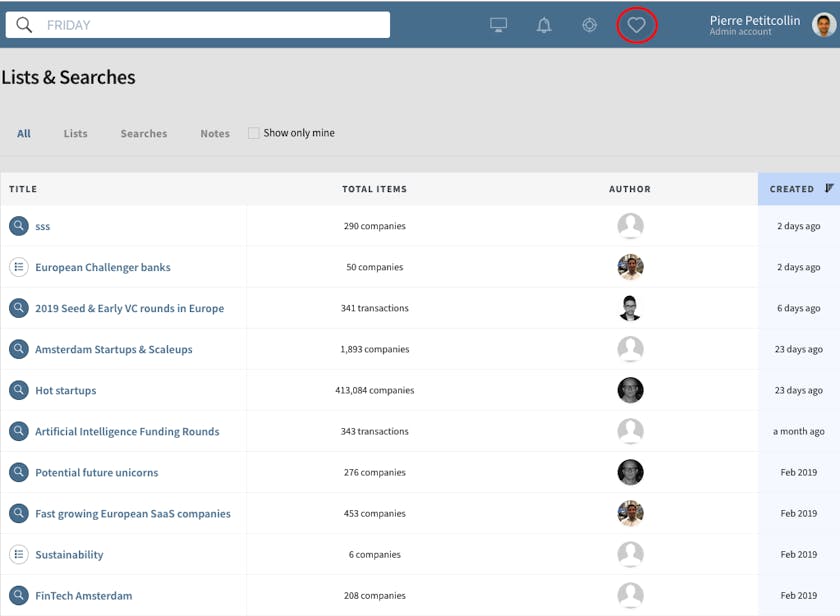
Task: Click the monitor dashboard icon
Action: tap(498, 25)
